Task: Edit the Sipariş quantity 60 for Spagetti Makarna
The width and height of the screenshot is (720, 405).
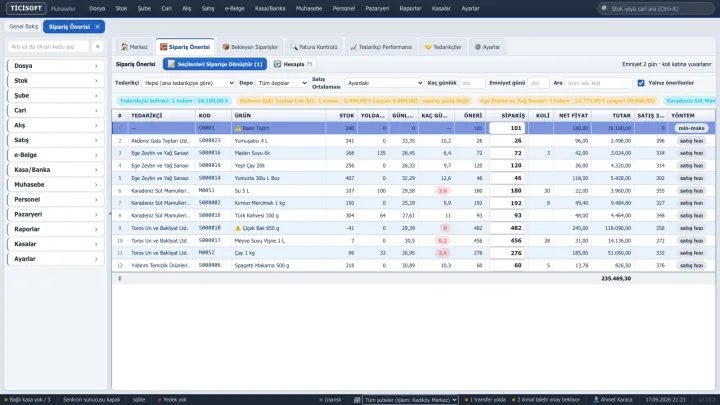Action: point(507,265)
